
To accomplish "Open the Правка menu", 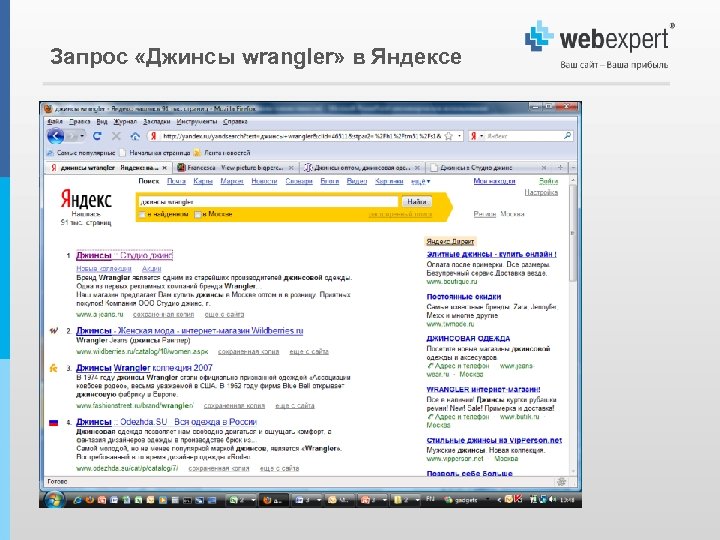I will [79, 122].
